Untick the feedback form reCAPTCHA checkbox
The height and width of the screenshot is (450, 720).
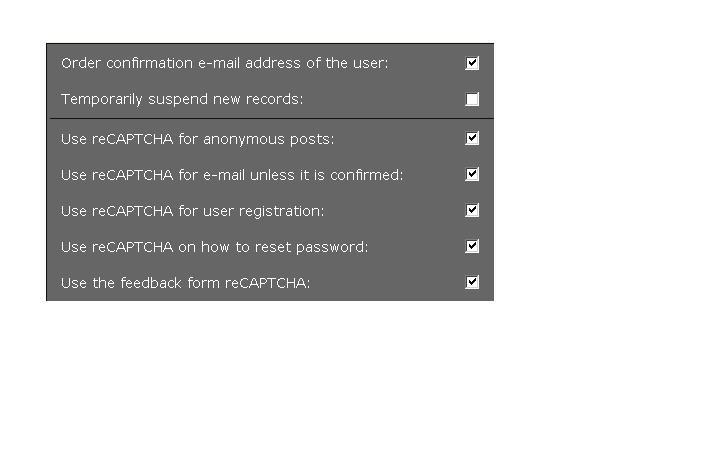472,282
